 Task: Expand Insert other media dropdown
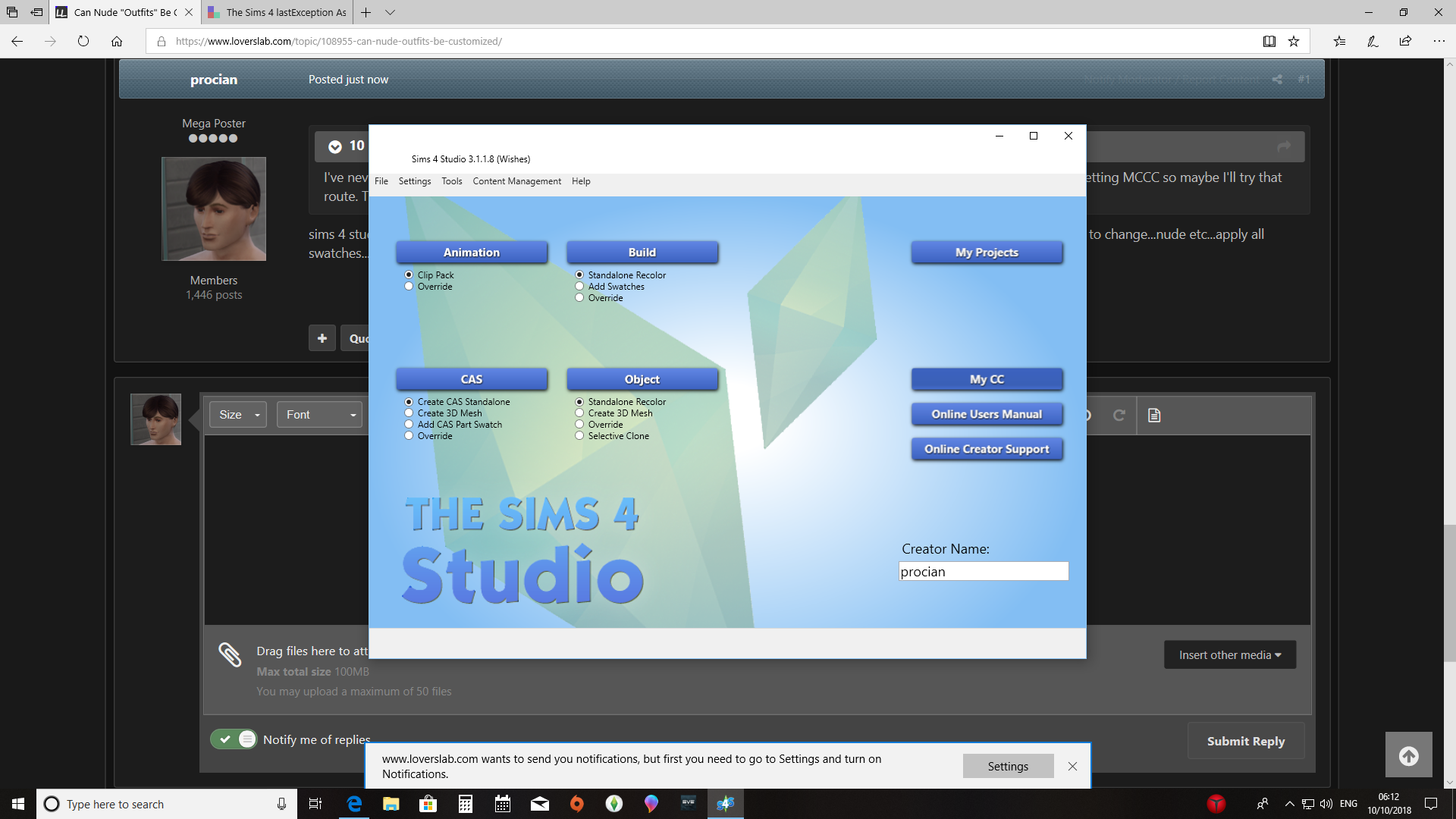[x=1229, y=655]
